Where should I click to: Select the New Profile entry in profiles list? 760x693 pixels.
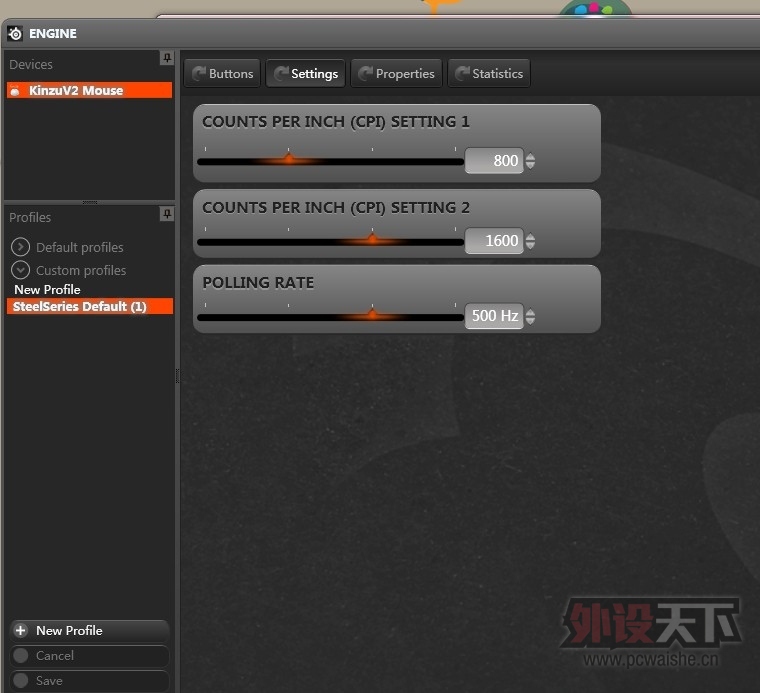[48, 289]
